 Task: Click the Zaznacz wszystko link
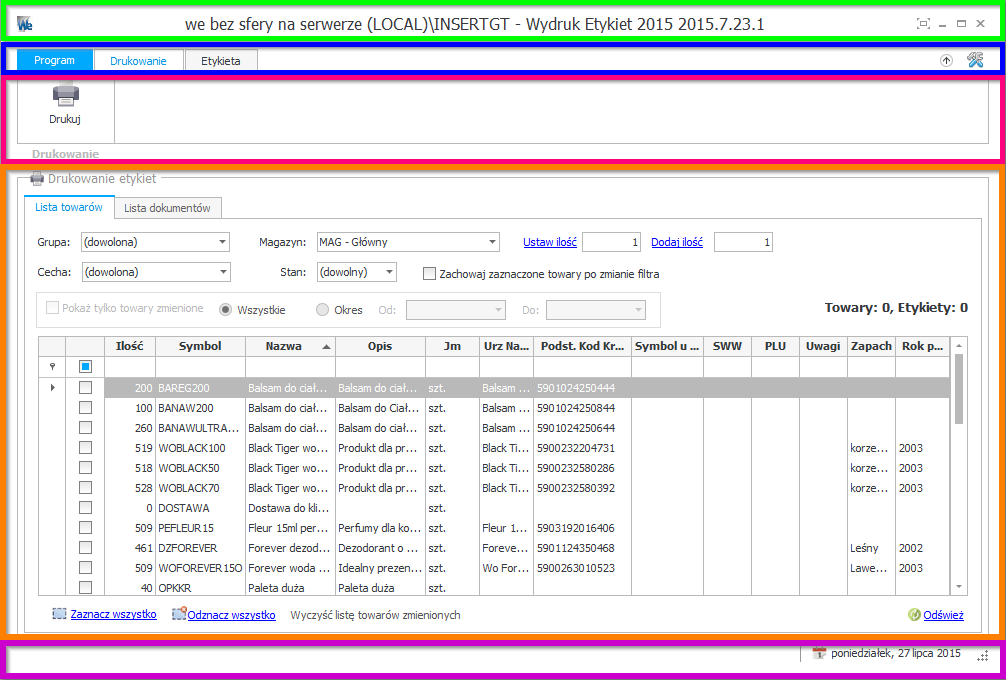click(x=114, y=614)
